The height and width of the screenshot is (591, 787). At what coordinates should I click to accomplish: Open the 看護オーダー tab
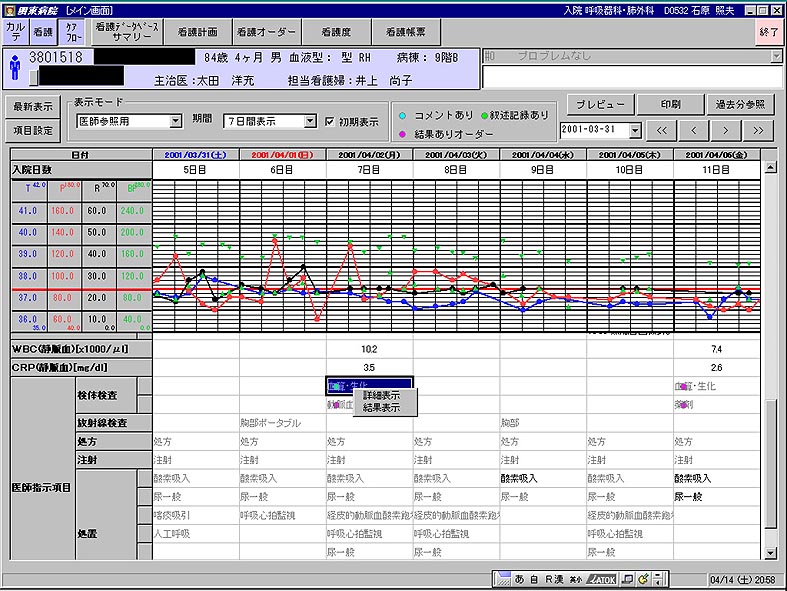pos(267,32)
